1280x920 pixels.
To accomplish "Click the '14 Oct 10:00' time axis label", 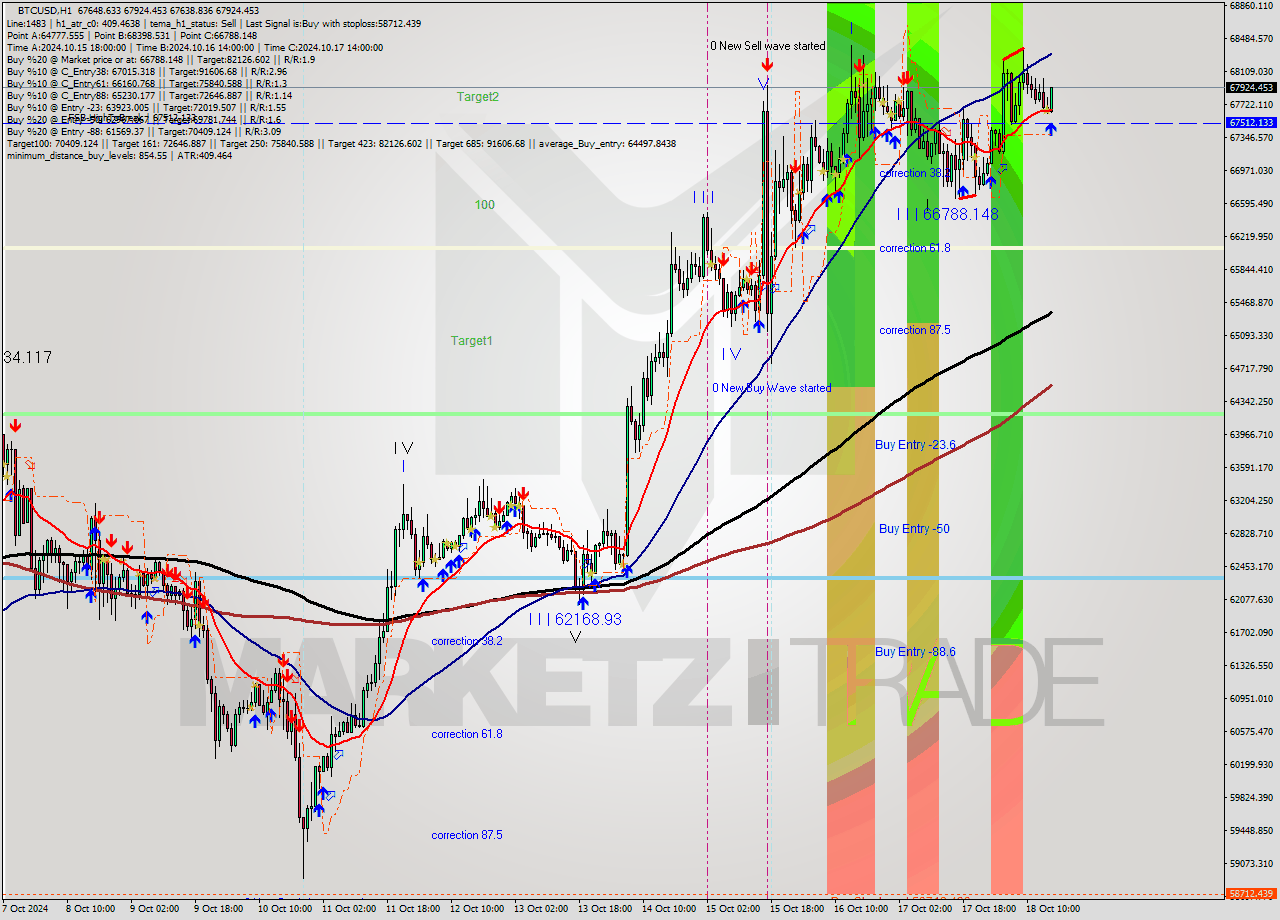I will coord(668,909).
